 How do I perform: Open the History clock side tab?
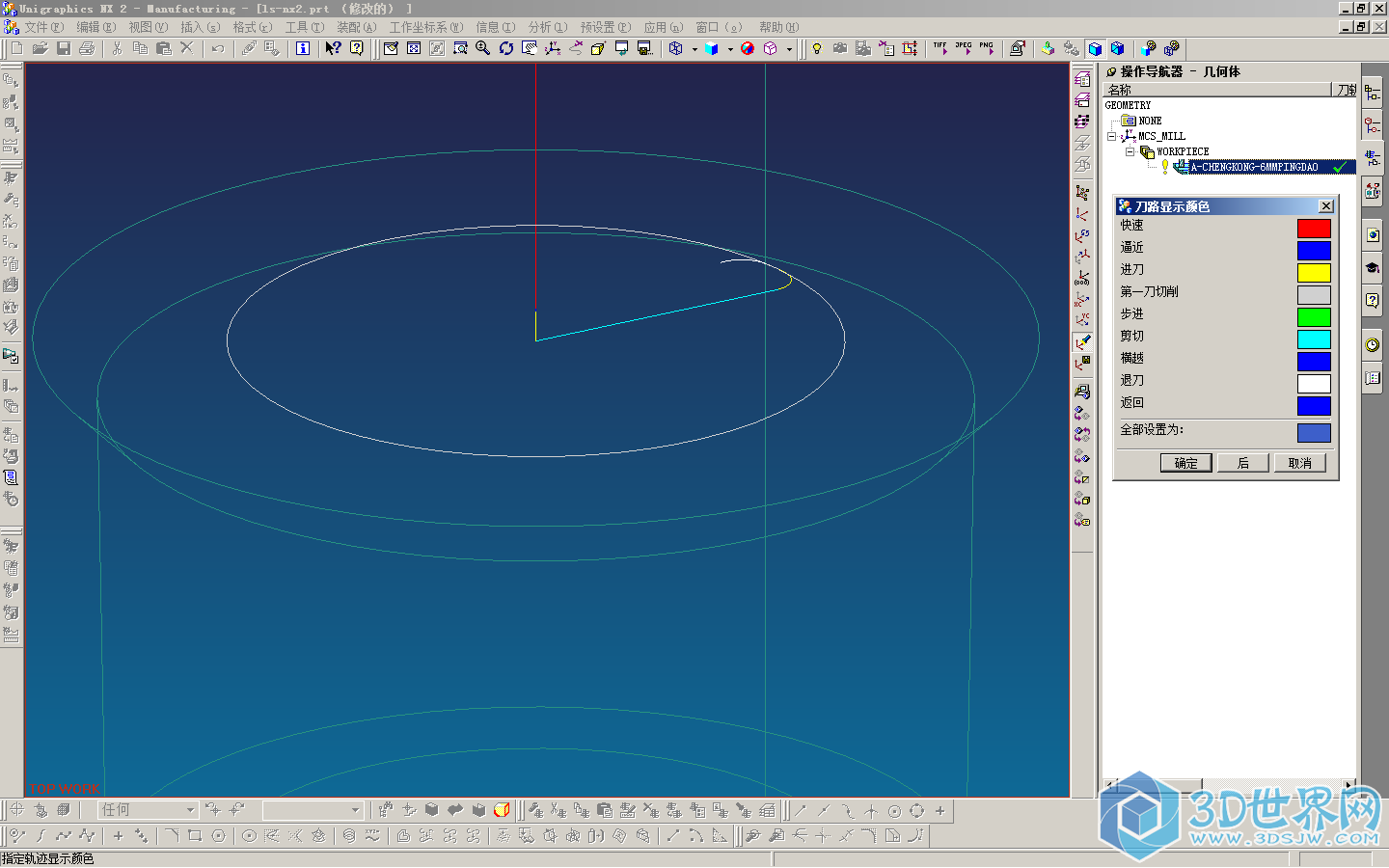[1373, 345]
